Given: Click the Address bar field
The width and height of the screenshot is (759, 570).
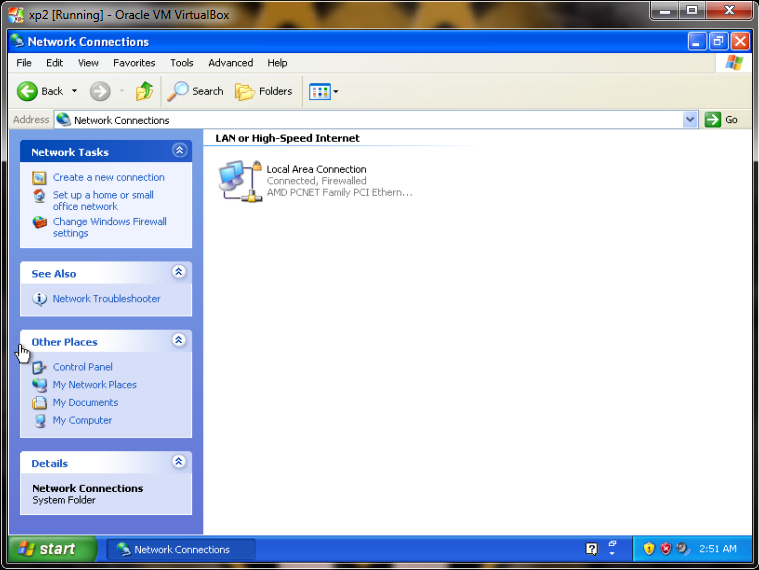Looking at the screenshot, I should 375,120.
